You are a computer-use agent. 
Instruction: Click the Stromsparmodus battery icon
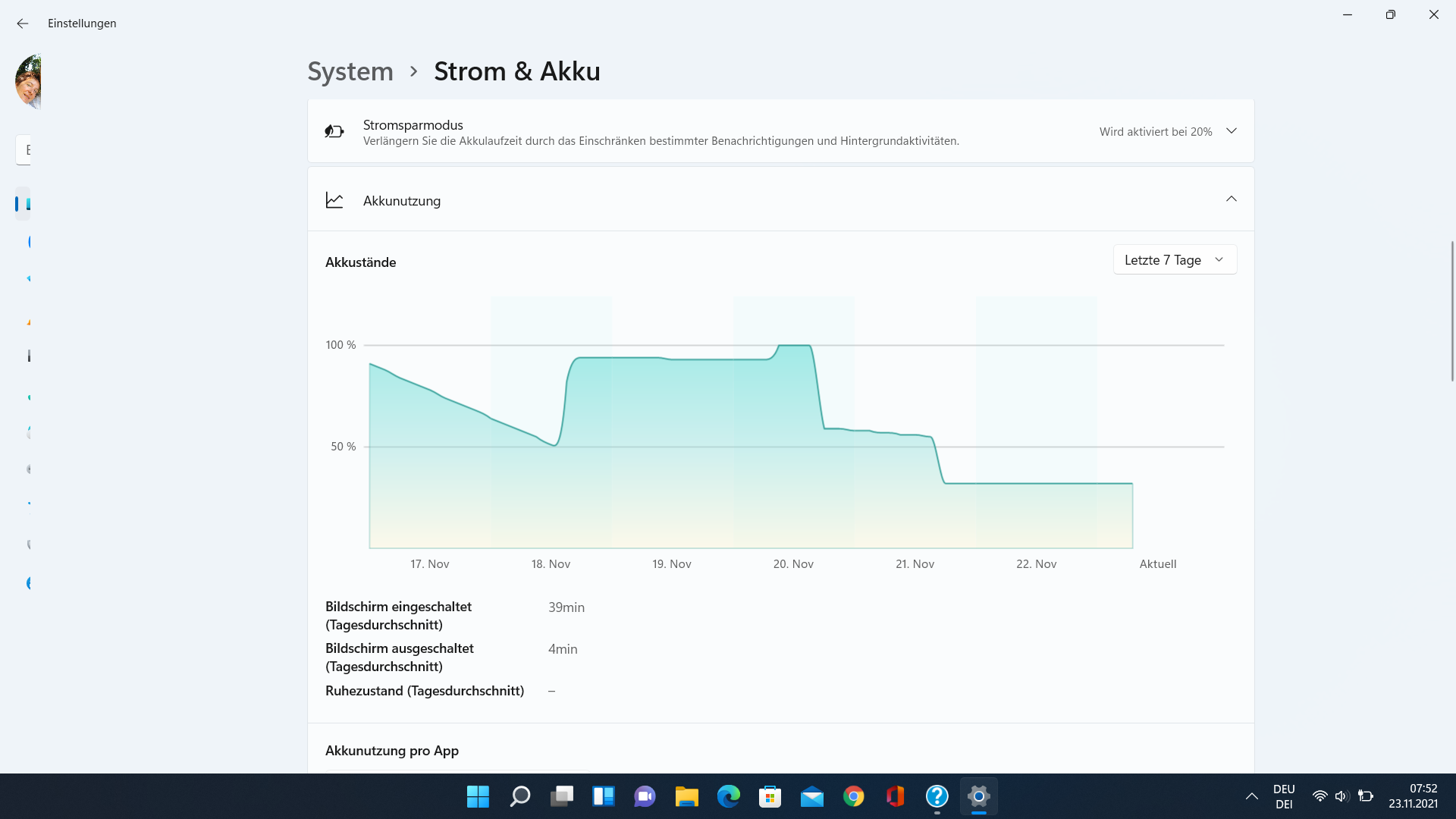(334, 131)
